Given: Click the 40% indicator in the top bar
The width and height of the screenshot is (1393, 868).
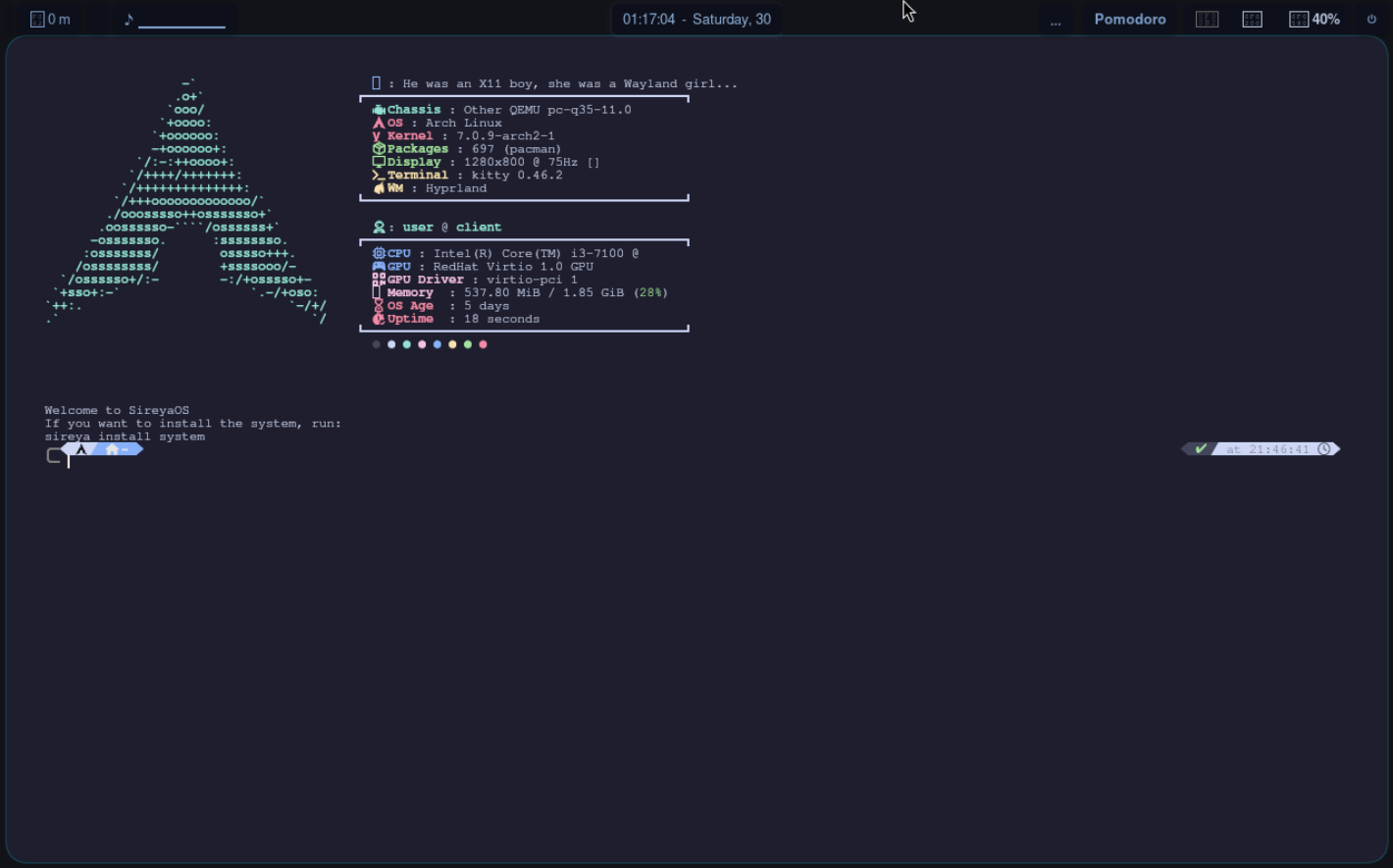Looking at the screenshot, I should (x=1315, y=19).
